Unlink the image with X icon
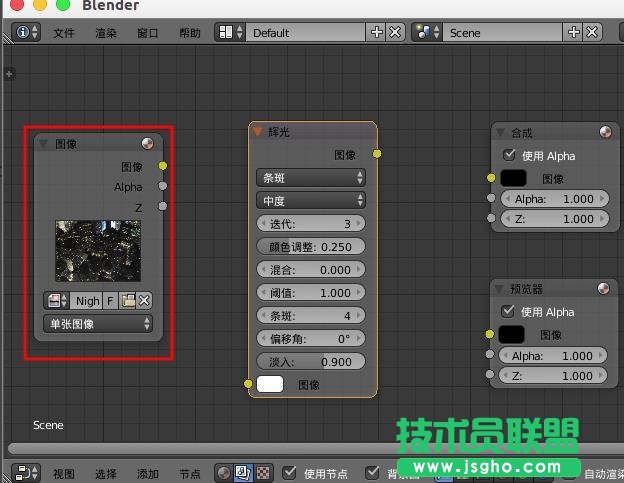 [x=144, y=301]
